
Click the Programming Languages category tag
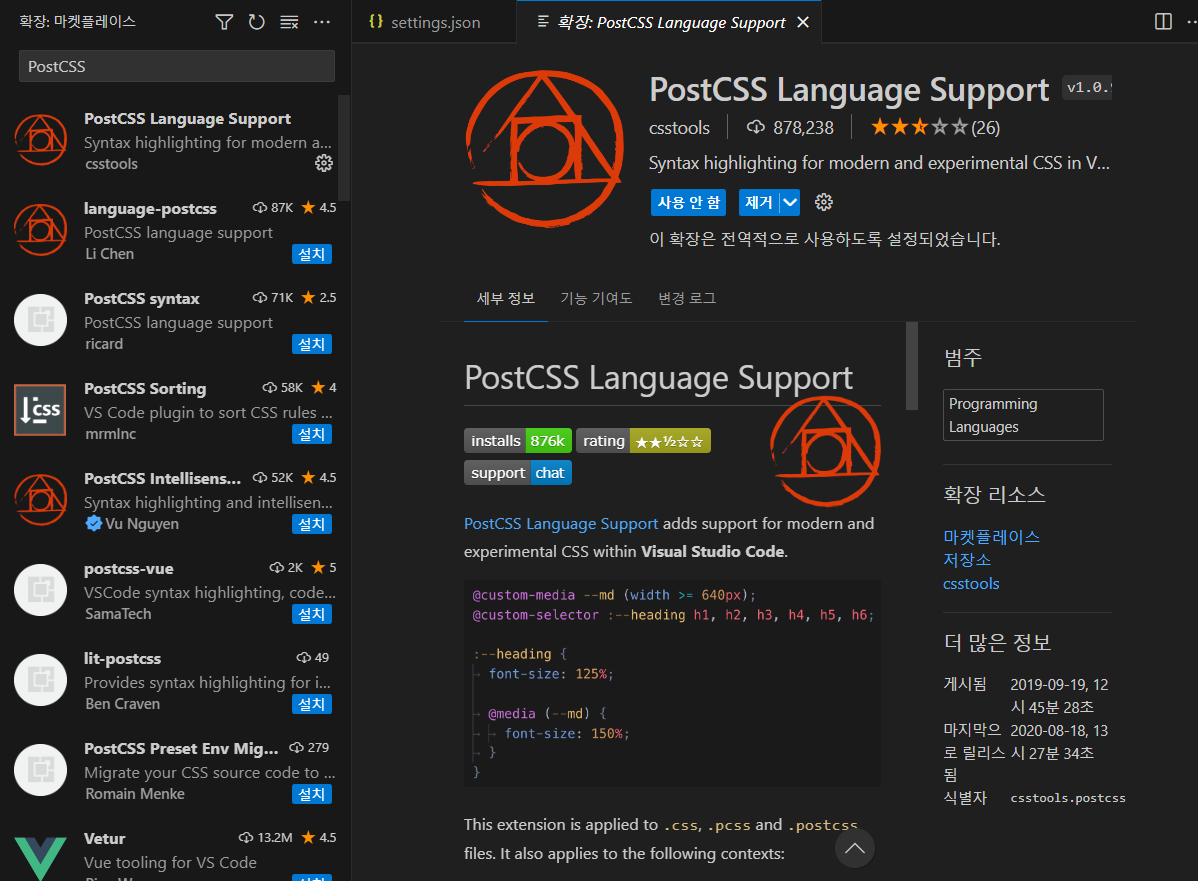(x=1023, y=415)
